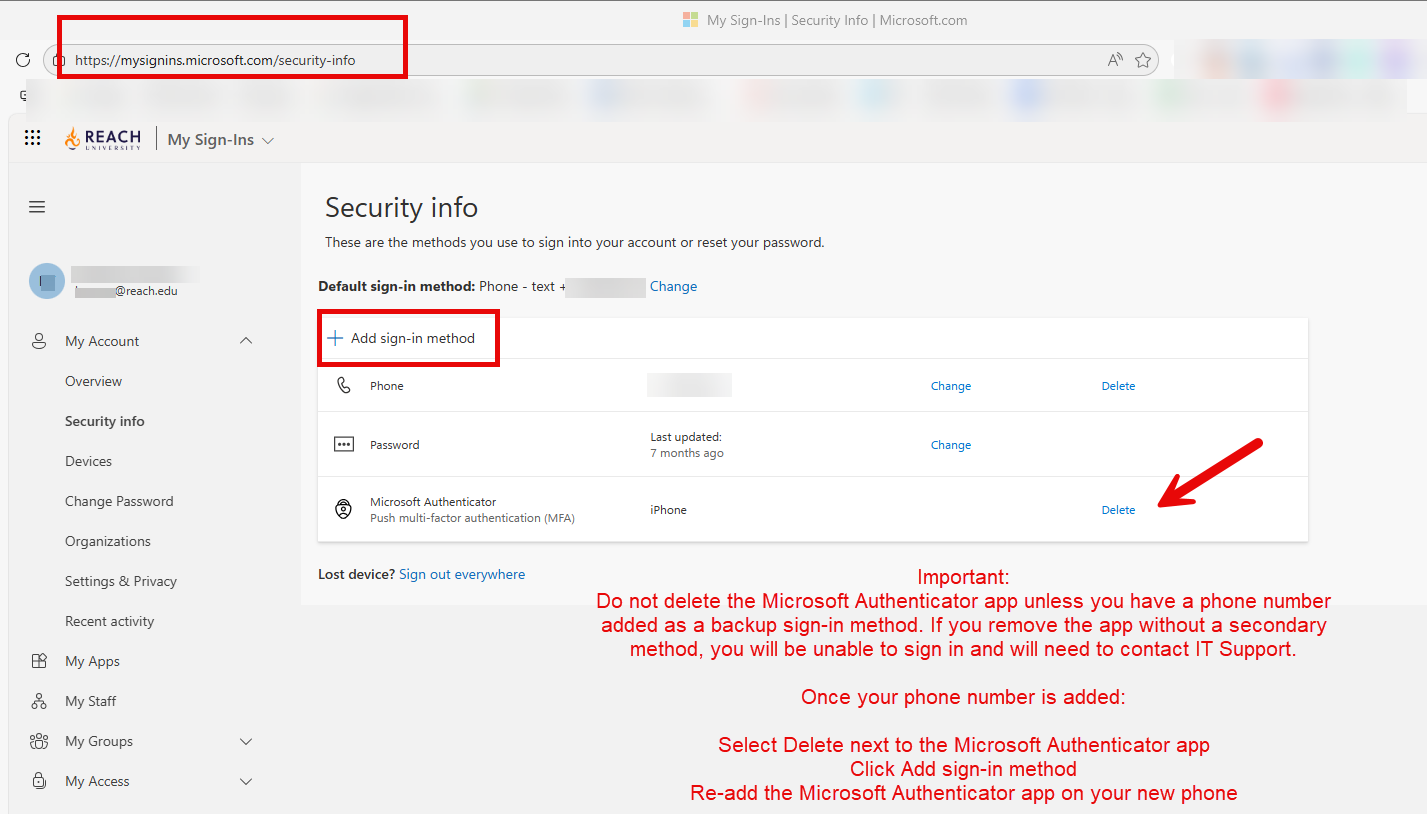Collapse the My Account section

(246, 341)
